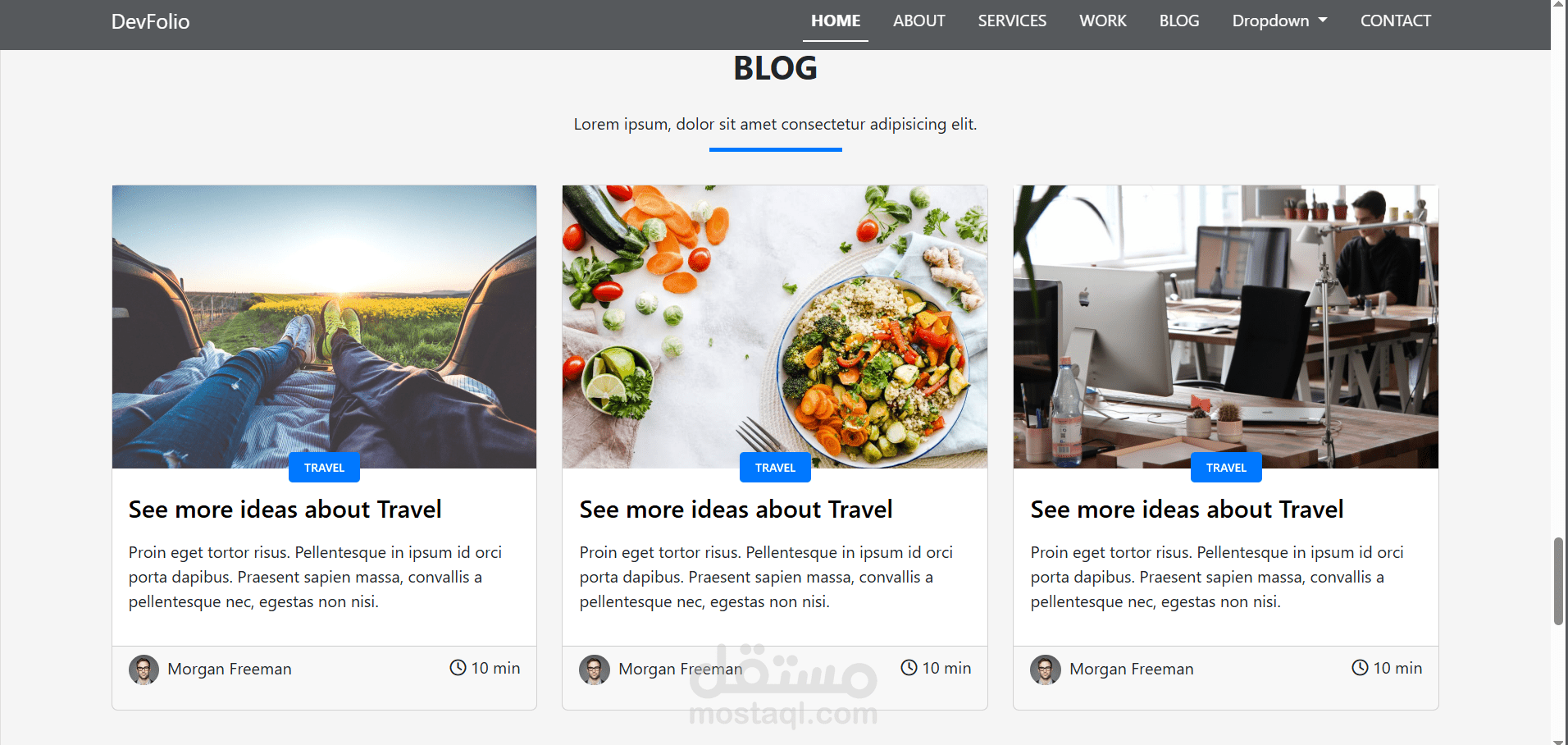The height and width of the screenshot is (745, 1568).
Task: Click the page vertical scrollbar thumb
Action: tap(1558, 582)
